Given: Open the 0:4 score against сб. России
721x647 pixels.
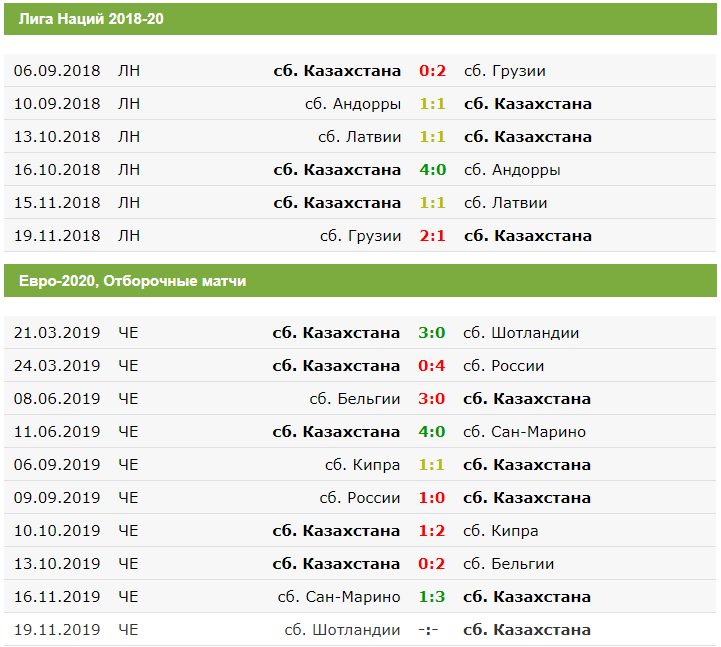Looking at the screenshot, I should tap(432, 366).
